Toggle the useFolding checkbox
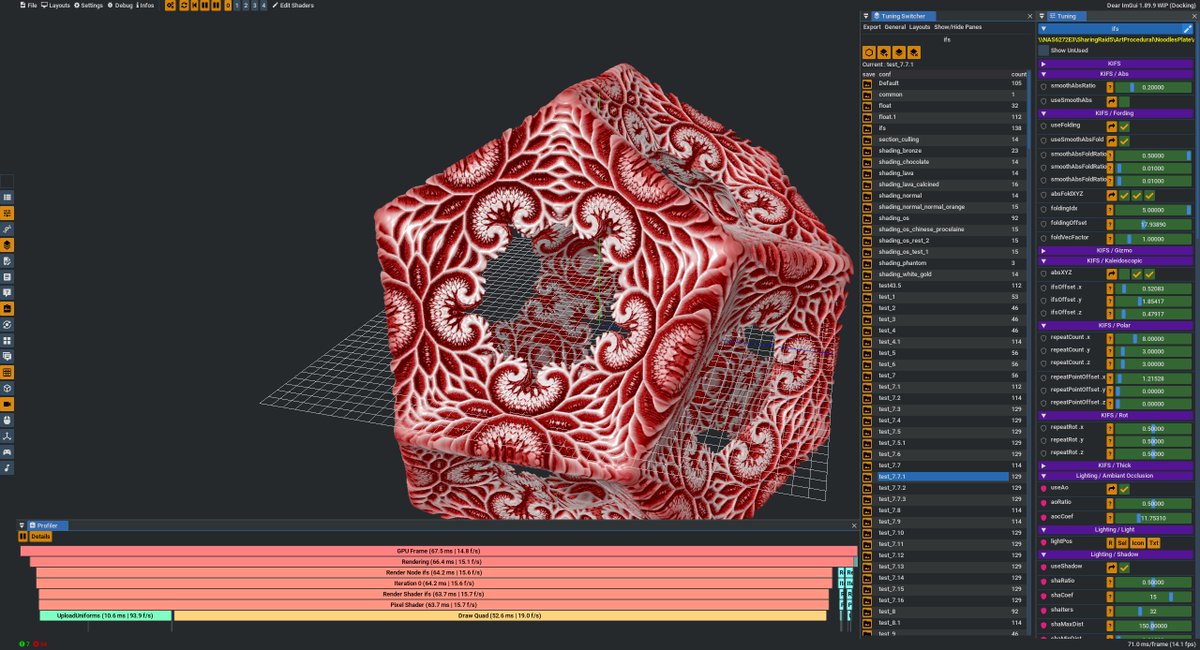Image resolution: width=1200 pixels, height=650 pixels. click(1123, 127)
